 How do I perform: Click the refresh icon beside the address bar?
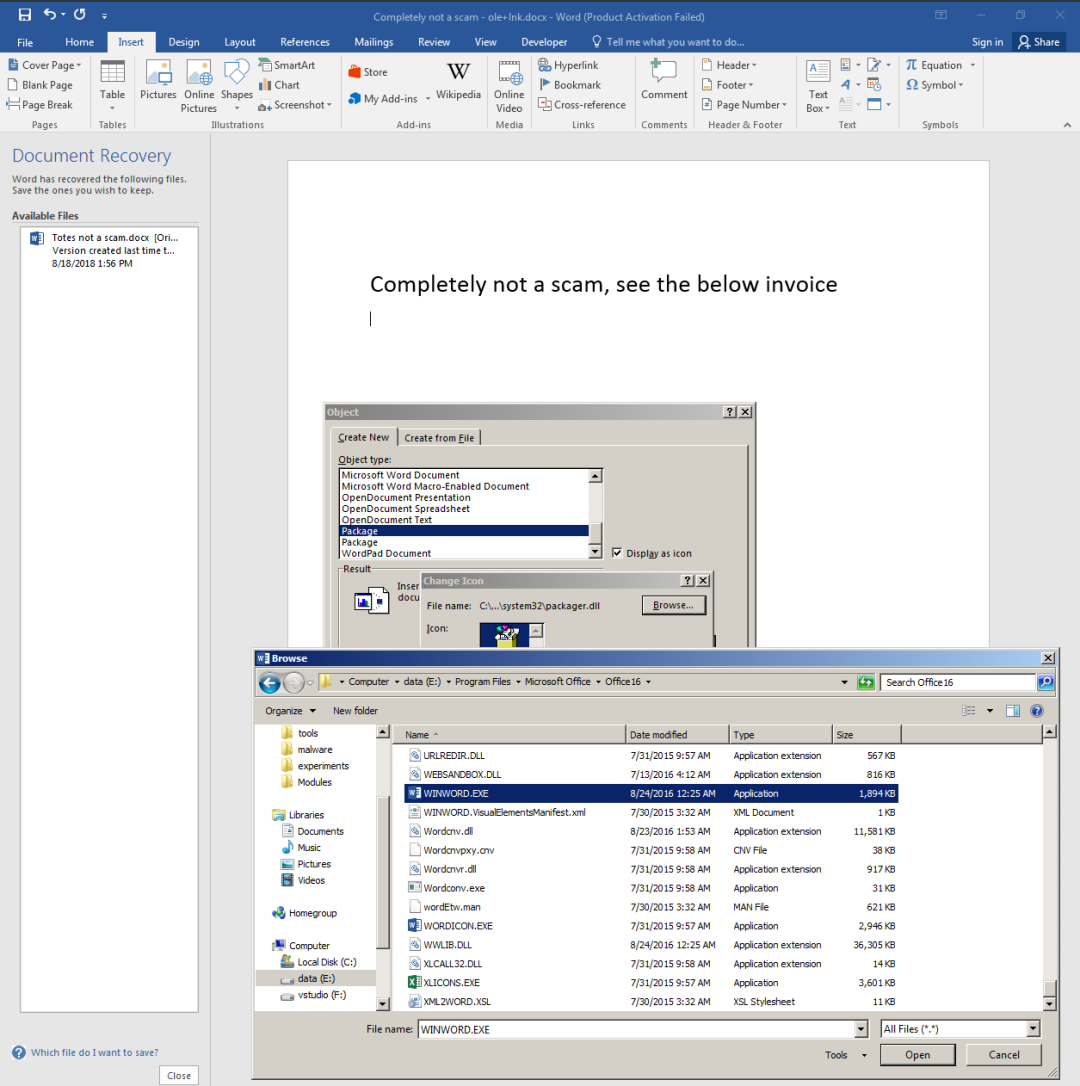point(866,682)
